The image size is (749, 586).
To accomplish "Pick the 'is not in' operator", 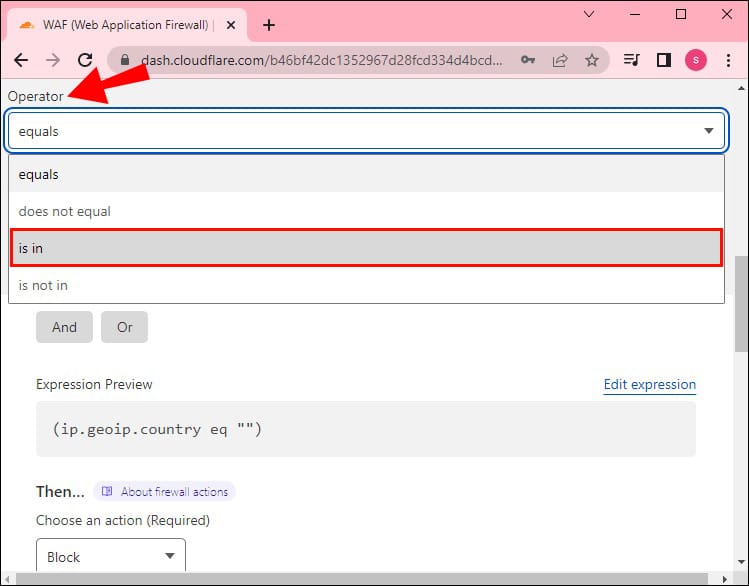I will coord(366,285).
